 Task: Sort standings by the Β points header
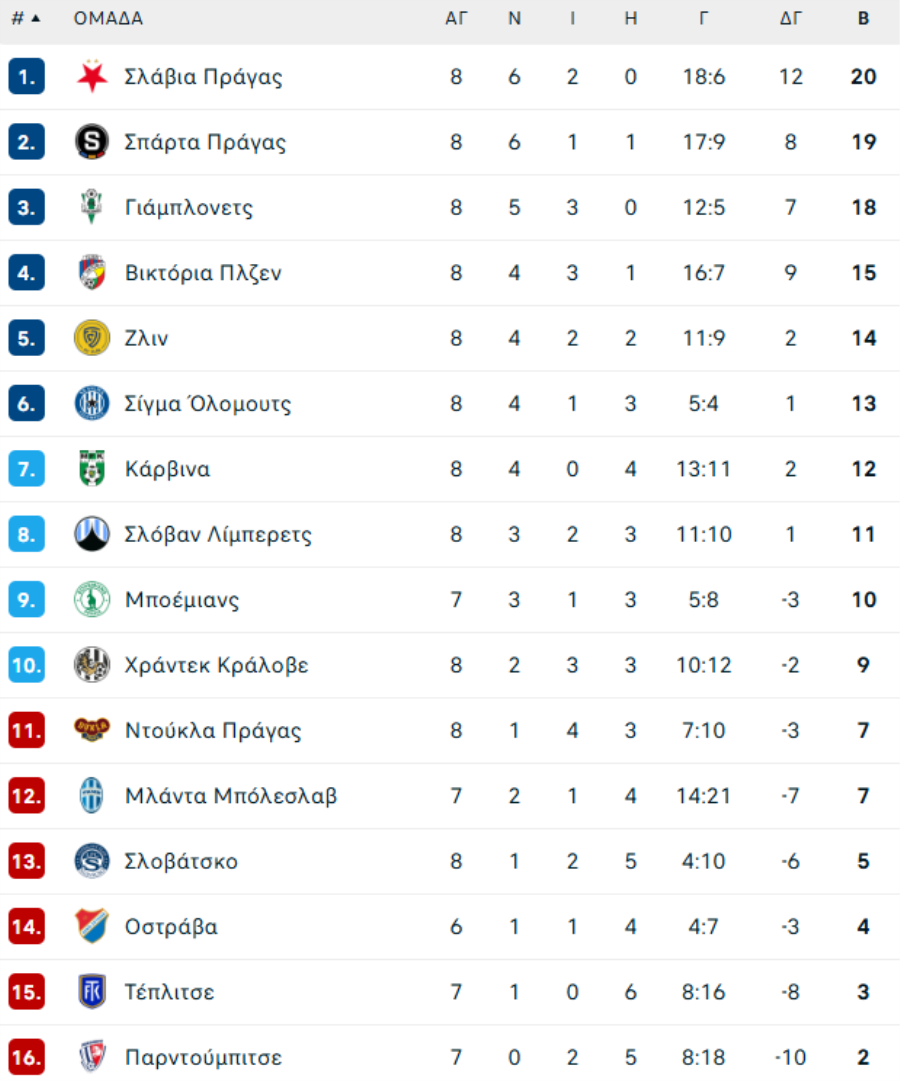pyautogui.click(x=863, y=18)
